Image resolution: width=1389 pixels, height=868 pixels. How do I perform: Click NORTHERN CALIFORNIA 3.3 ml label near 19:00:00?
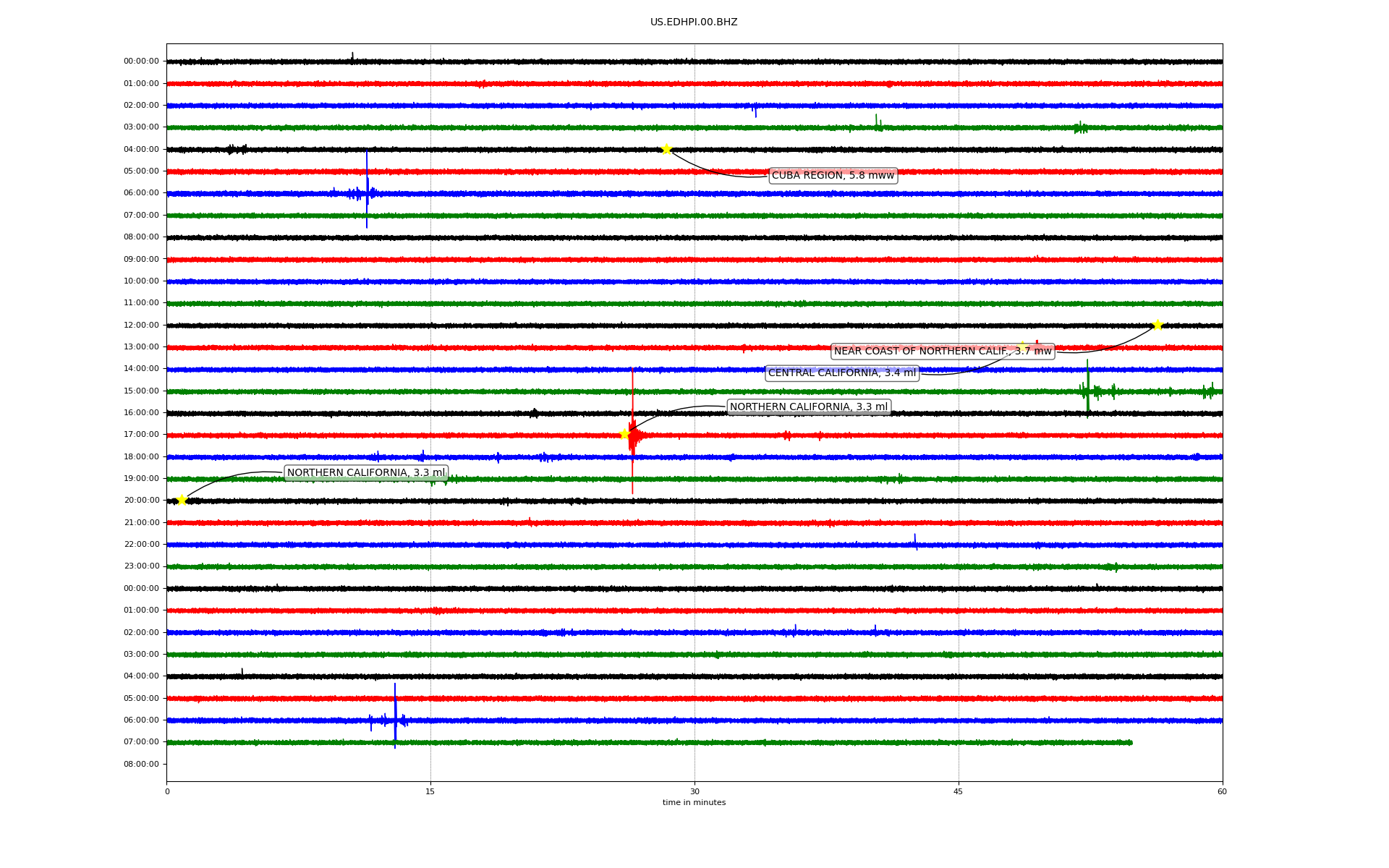pyautogui.click(x=366, y=473)
